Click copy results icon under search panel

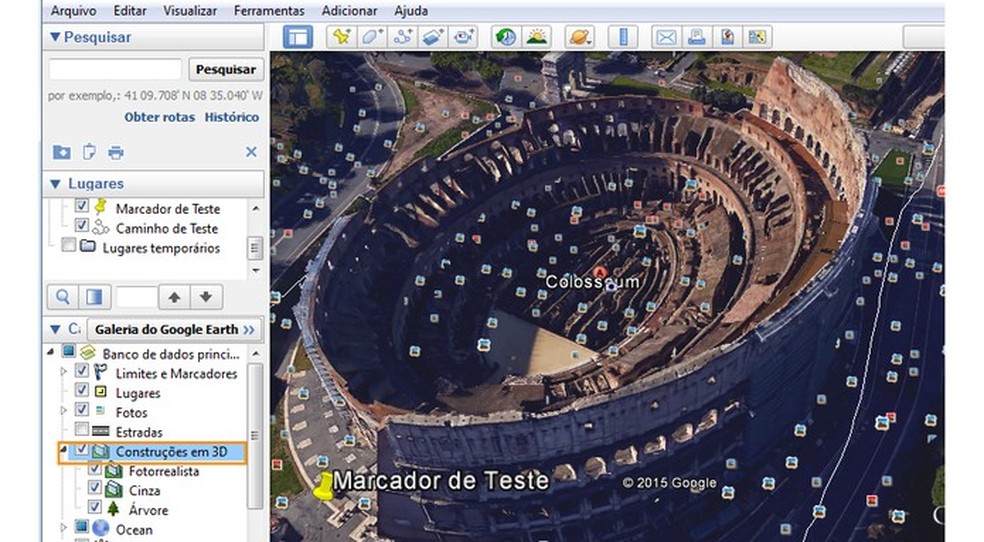[x=89, y=152]
